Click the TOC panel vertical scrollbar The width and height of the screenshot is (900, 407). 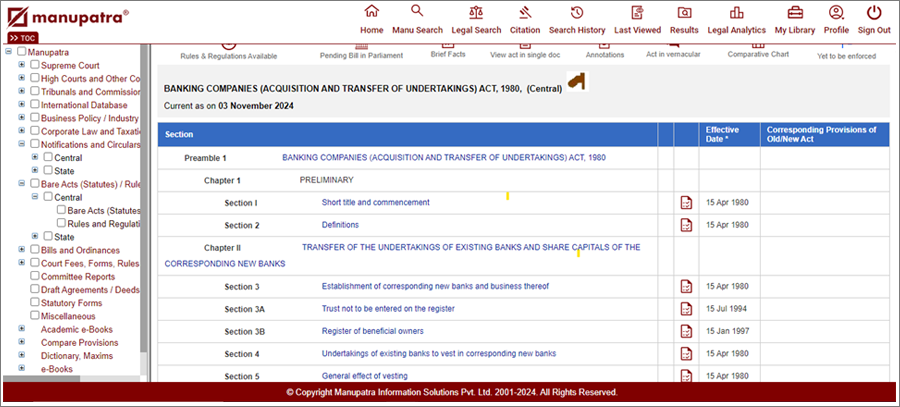[143, 198]
